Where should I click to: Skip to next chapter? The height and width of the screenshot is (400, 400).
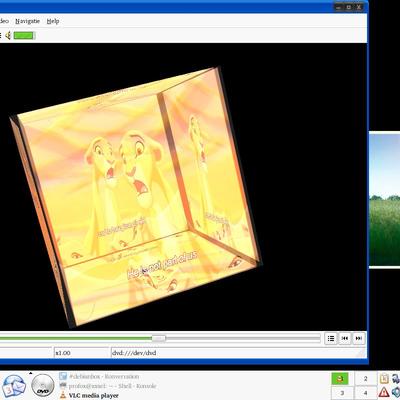[x=359, y=338]
